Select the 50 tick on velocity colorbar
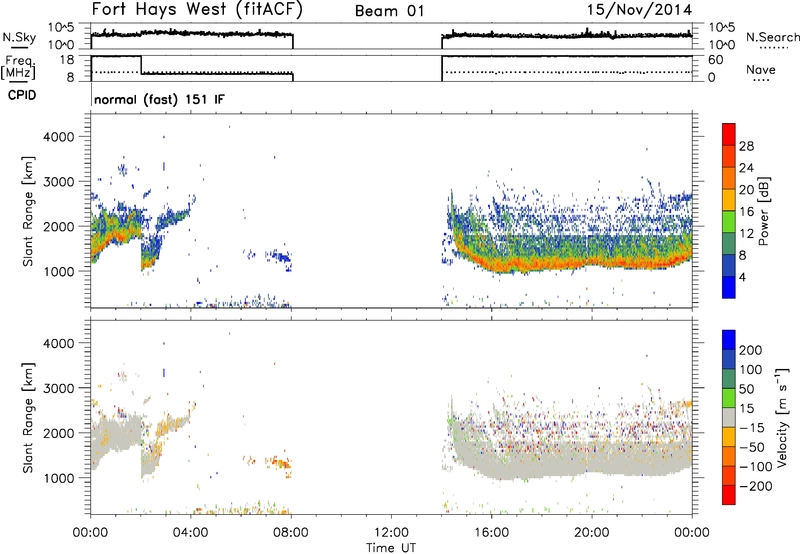 point(746,389)
